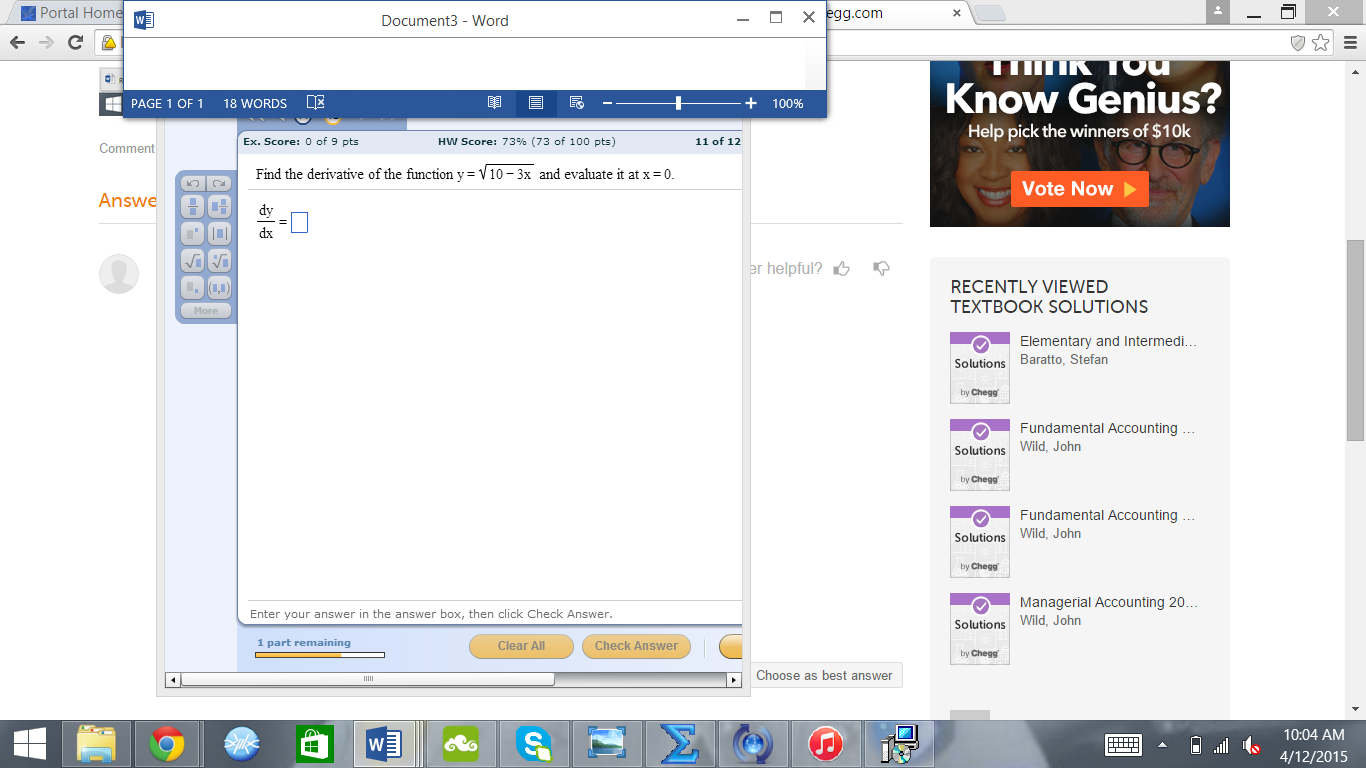Click the Solutions thumbnail beside Elementary and Intermediate
The height and width of the screenshot is (768, 1366).
pyautogui.click(x=980, y=368)
